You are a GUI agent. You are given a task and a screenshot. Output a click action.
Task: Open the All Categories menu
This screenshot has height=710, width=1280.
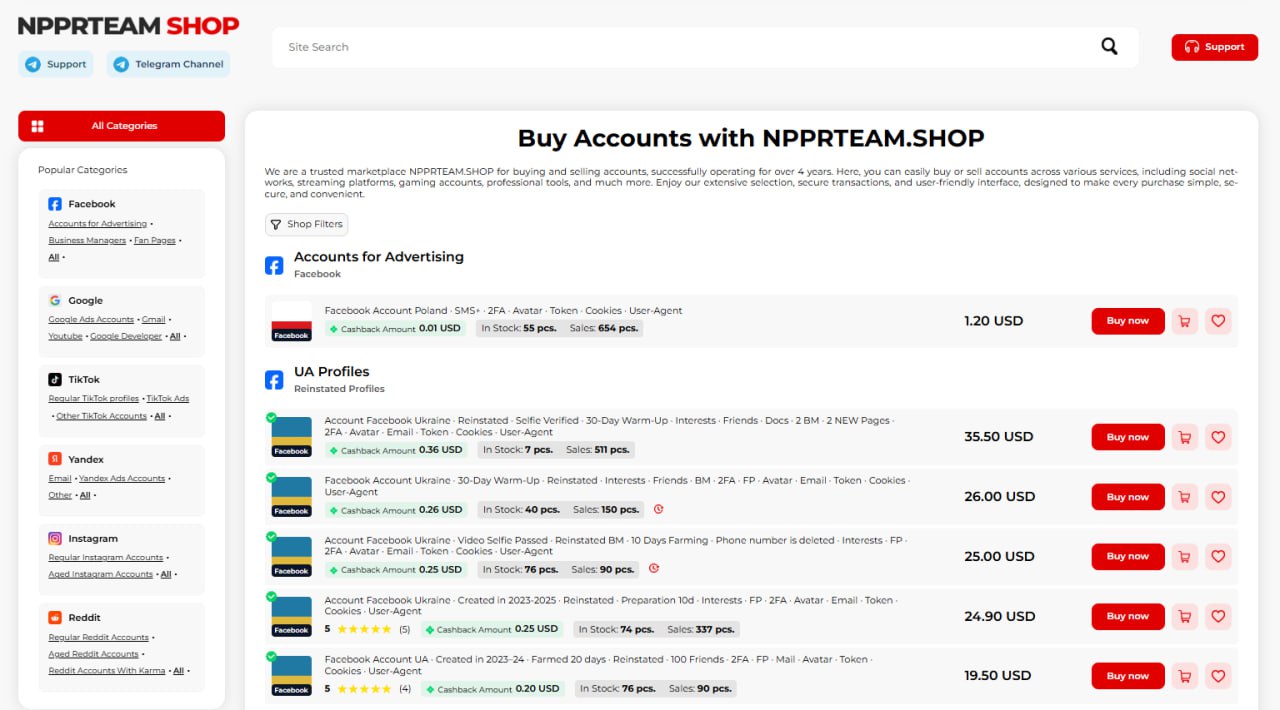[x=121, y=126]
